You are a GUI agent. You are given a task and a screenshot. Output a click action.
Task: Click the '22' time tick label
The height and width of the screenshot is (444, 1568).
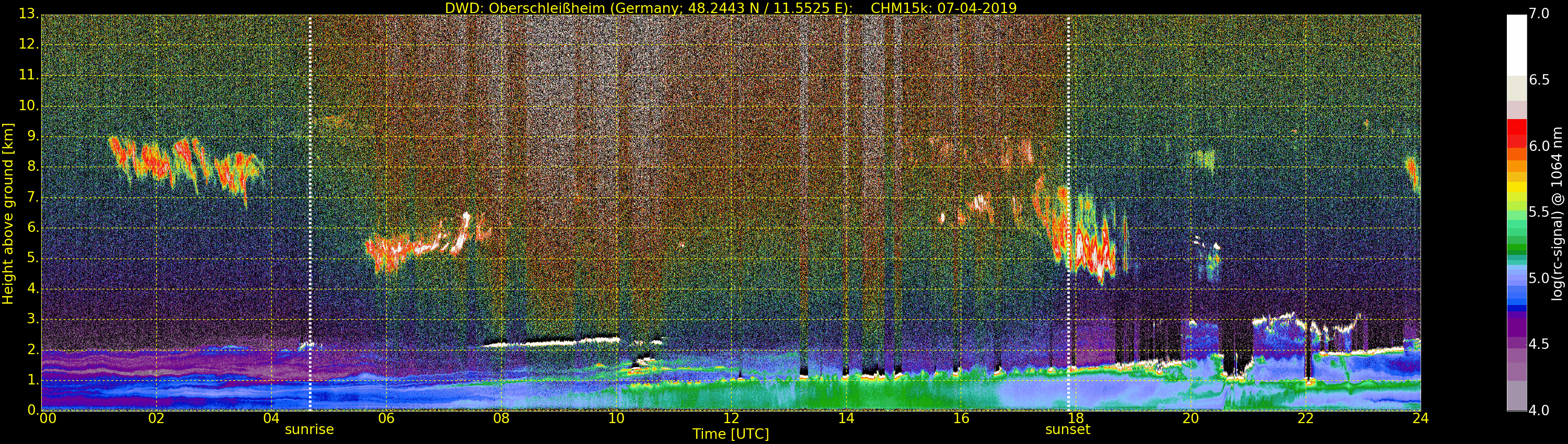coord(1306,418)
